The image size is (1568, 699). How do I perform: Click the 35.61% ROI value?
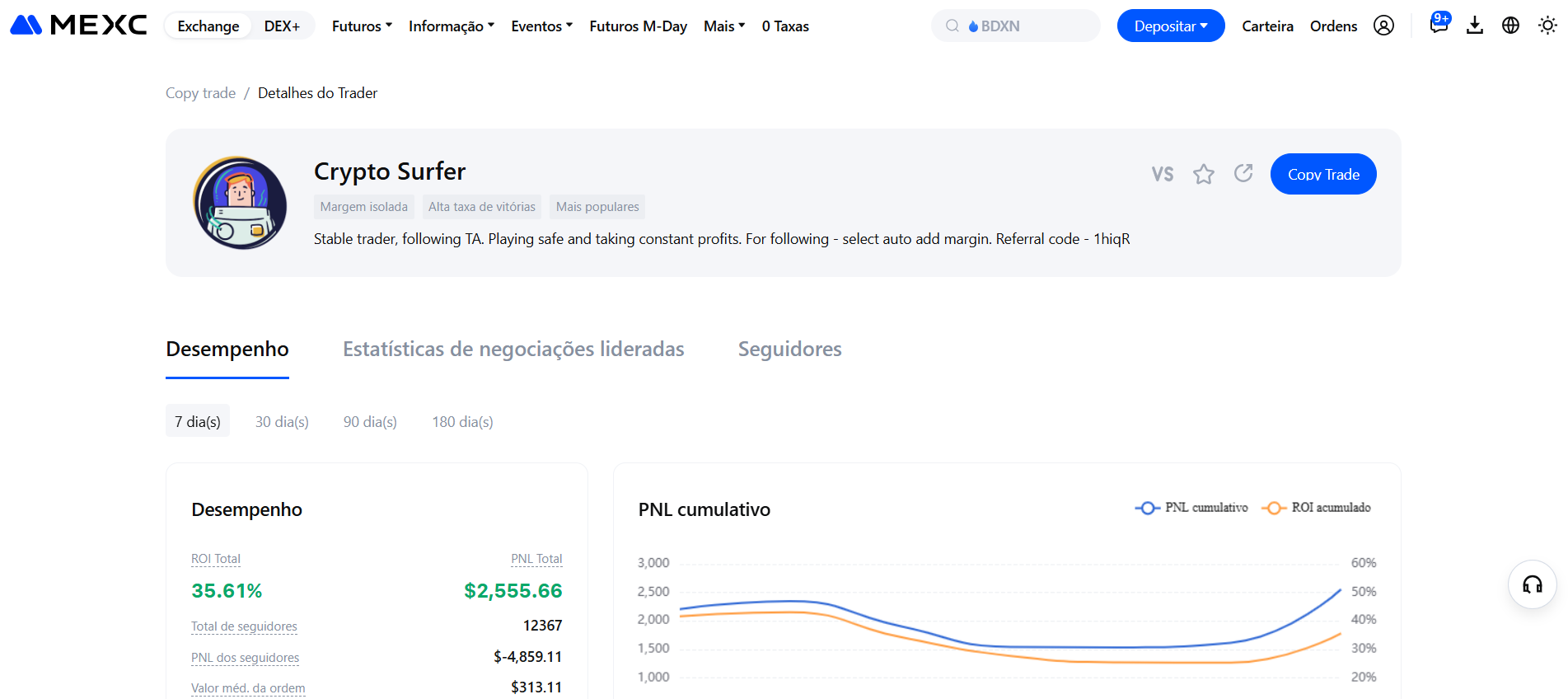click(227, 591)
